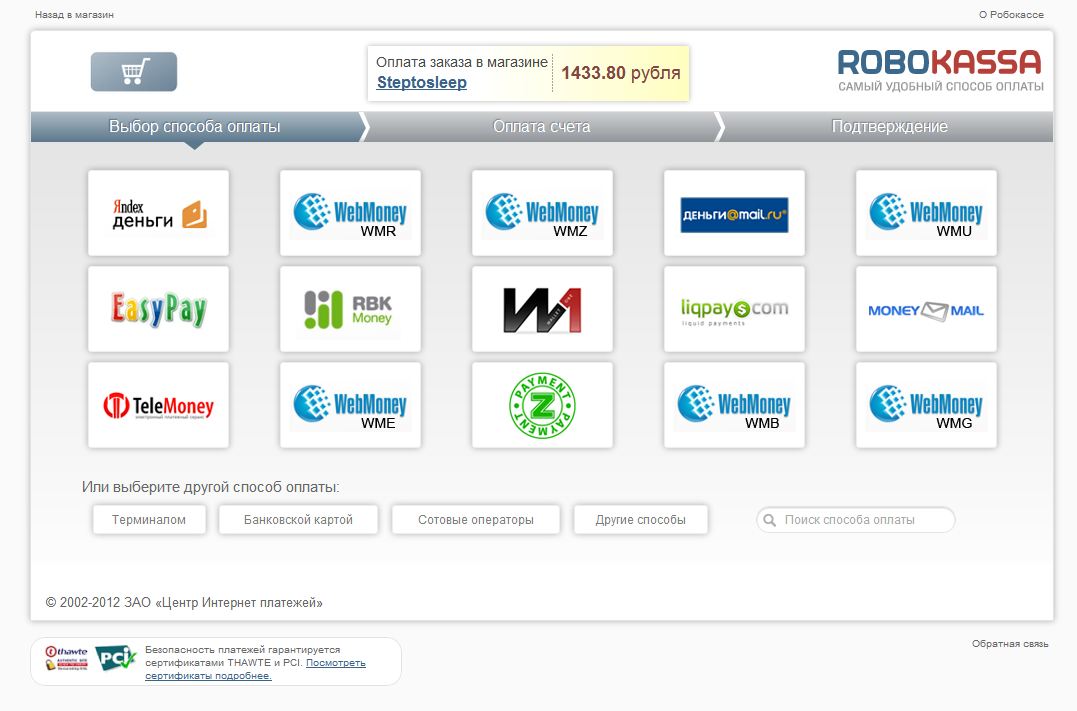The height and width of the screenshot is (711, 1077).
Task: Click the 1433.80 рубля amount
Action: click(621, 73)
